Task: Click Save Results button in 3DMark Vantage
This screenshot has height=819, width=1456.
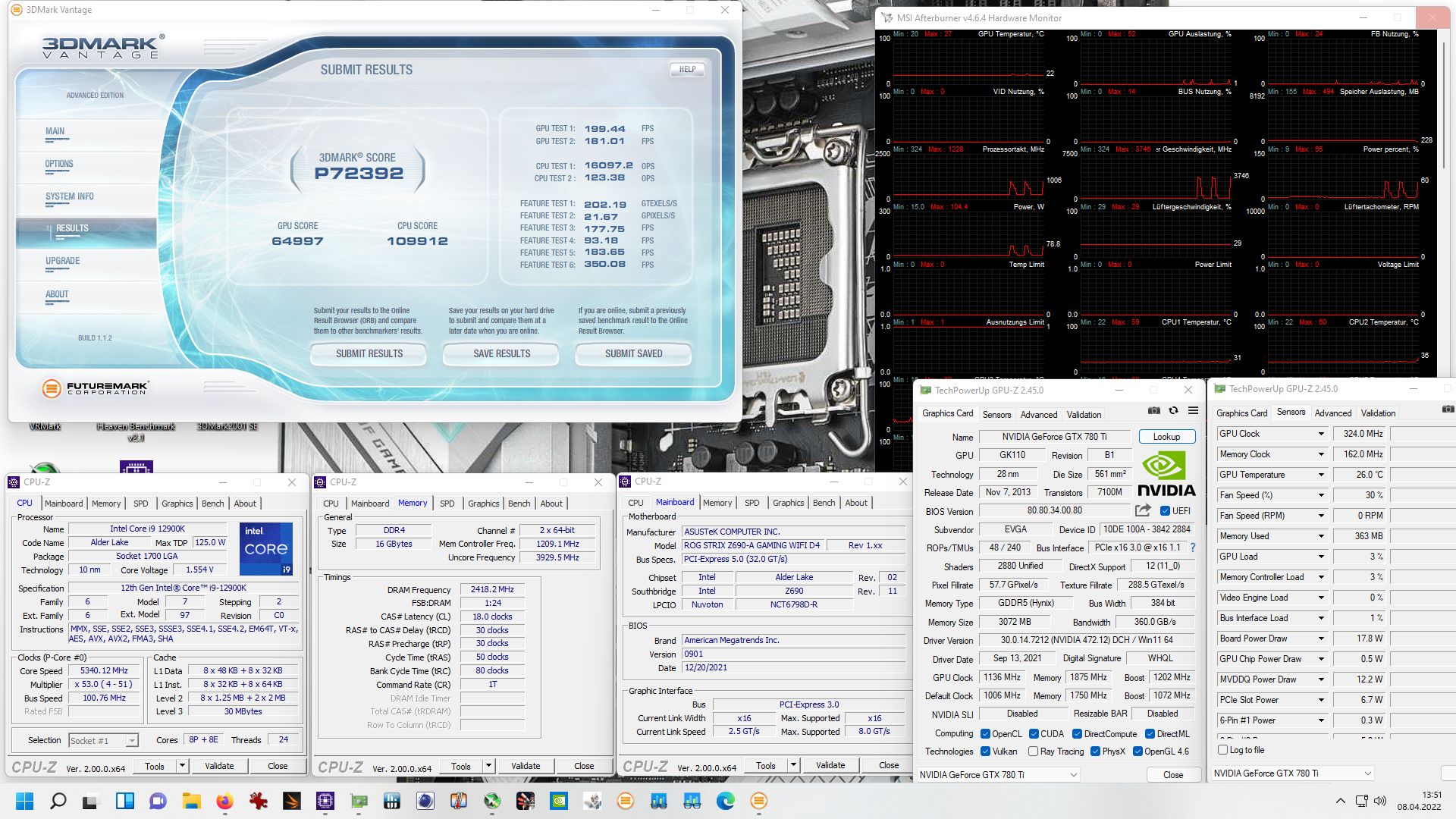Action: (501, 353)
